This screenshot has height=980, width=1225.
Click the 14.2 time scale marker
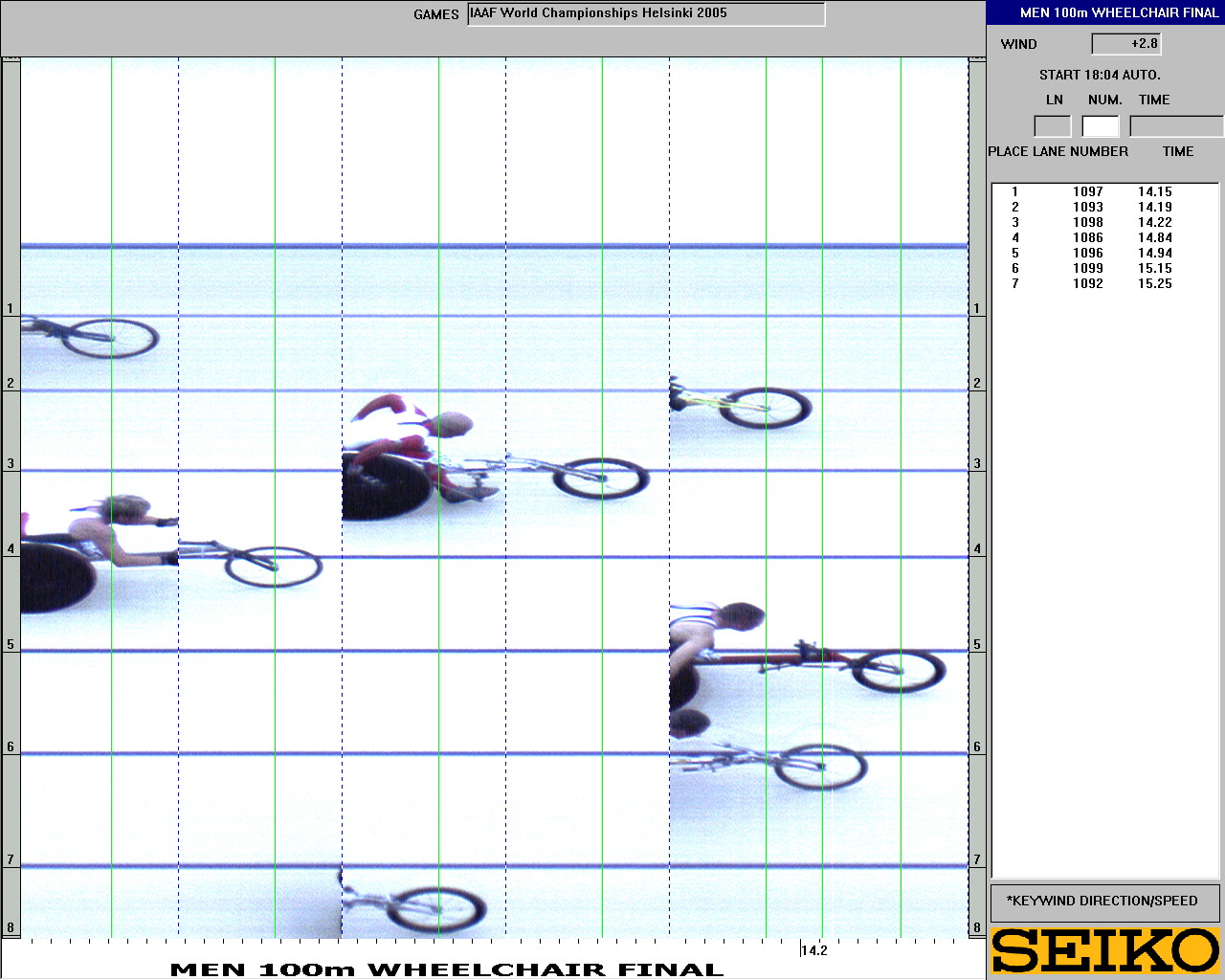(x=813, y=950)
